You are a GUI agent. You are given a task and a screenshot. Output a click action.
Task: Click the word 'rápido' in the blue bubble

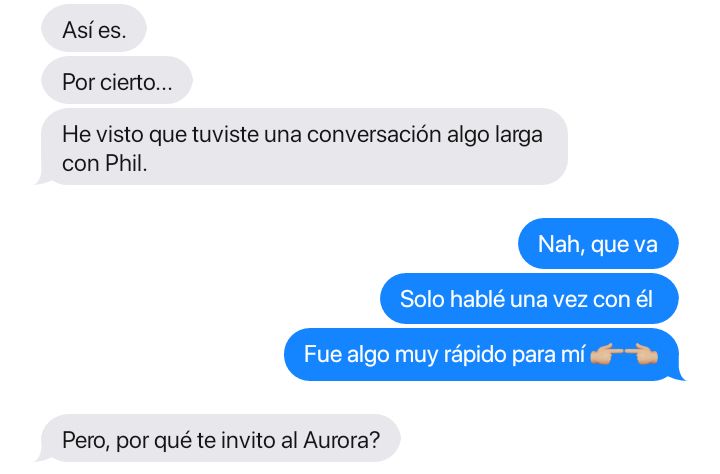click(x=469, y=355)
